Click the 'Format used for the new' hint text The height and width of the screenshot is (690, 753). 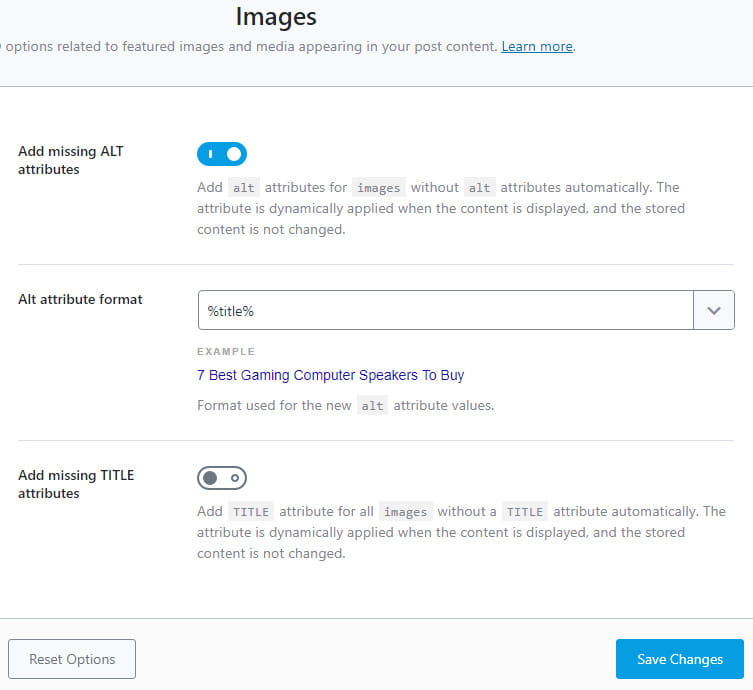pyautogui.click(x=275, y=406)
